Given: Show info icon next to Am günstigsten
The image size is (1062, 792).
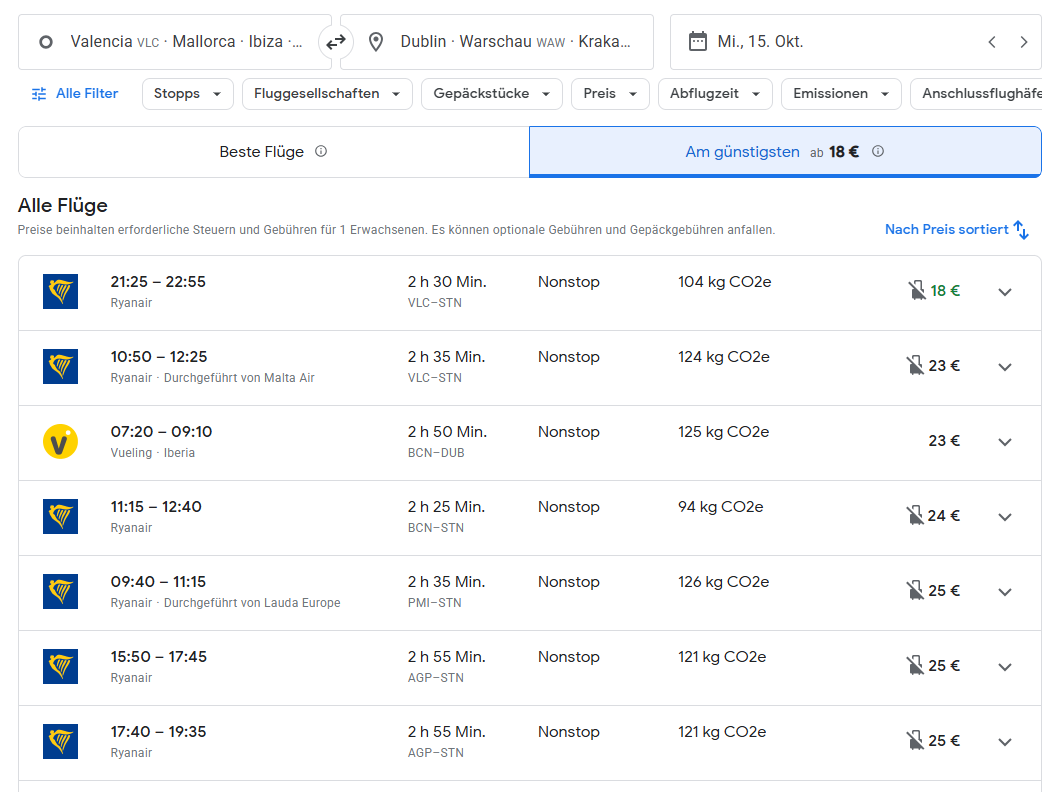Looking at the screenshot, I should coord(878,151).
